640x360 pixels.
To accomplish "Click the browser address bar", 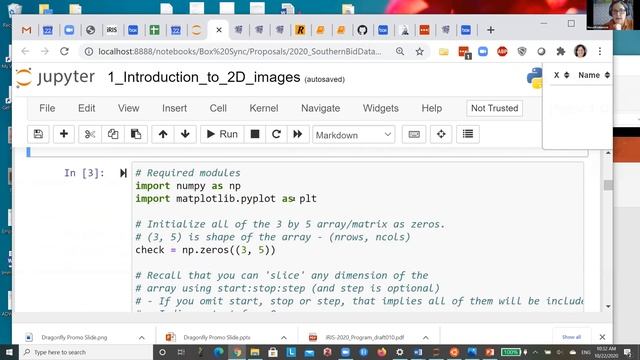I will tap(240, 51).
